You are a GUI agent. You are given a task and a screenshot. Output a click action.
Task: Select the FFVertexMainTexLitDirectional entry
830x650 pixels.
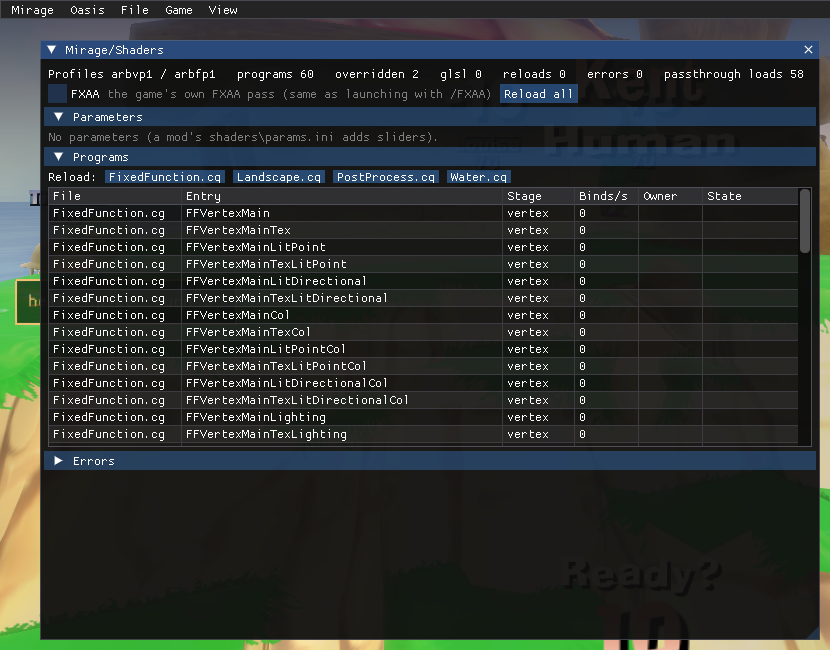click(x=286, y=298)
